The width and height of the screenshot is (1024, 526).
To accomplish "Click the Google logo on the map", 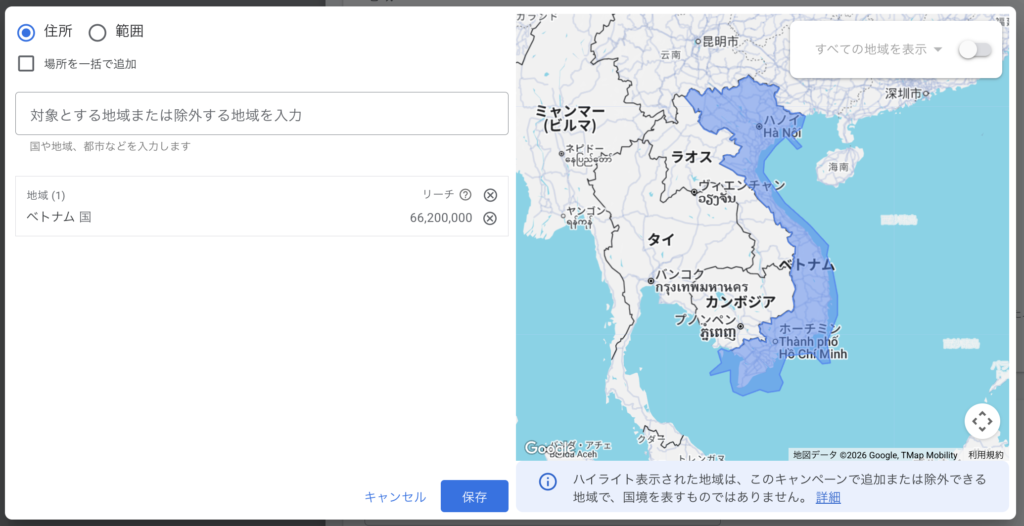I will point(549,448).
